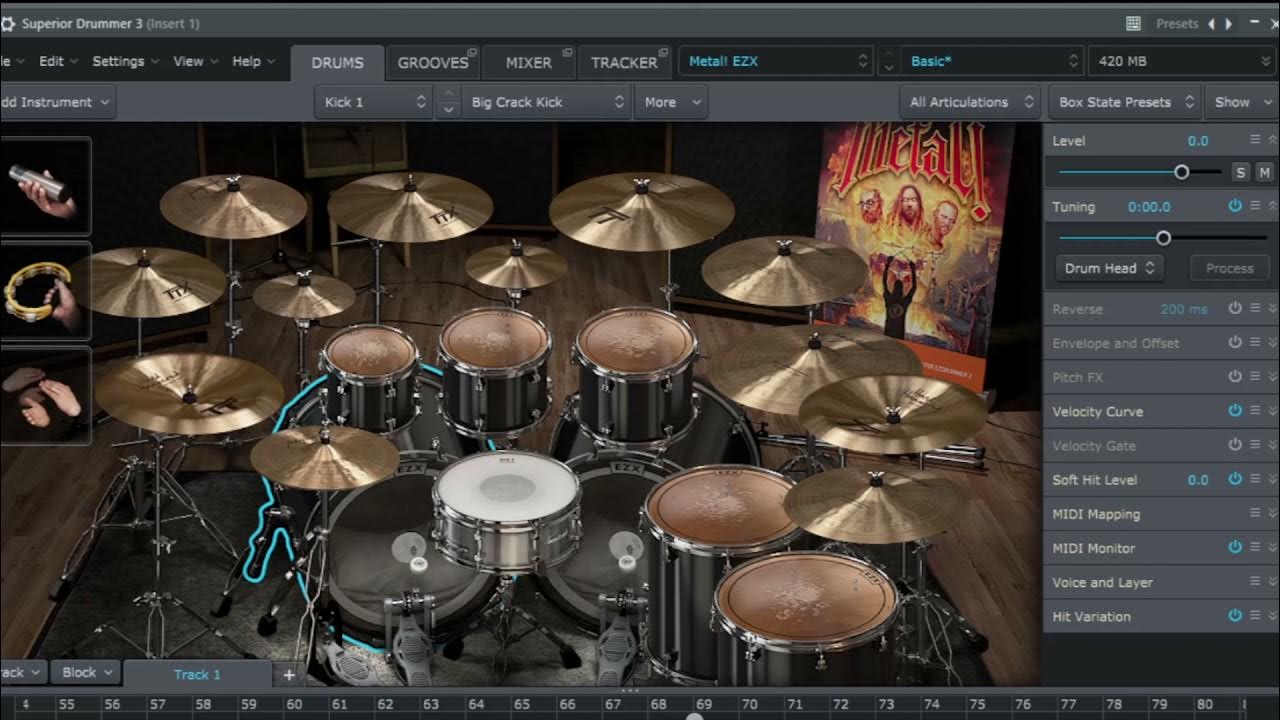
Task: Solo the instrument with the S button
Action: pos(1240,173)
